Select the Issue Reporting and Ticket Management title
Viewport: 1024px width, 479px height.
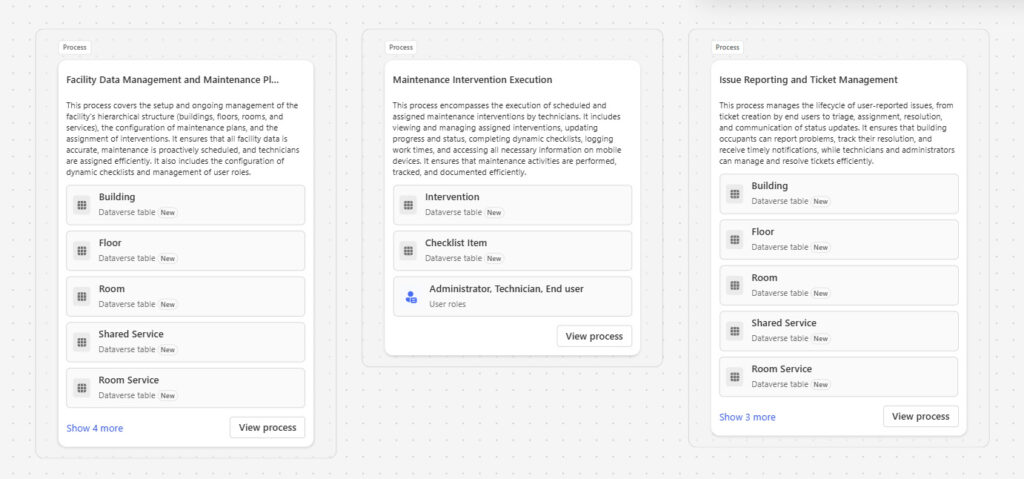point(808,80)
